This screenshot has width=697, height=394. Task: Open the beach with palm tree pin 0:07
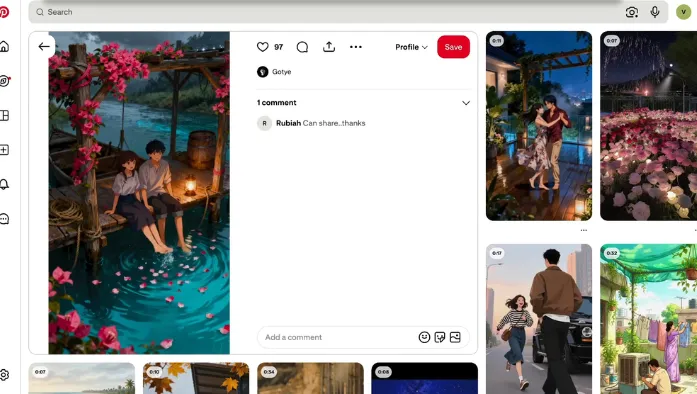coord(82,378)
